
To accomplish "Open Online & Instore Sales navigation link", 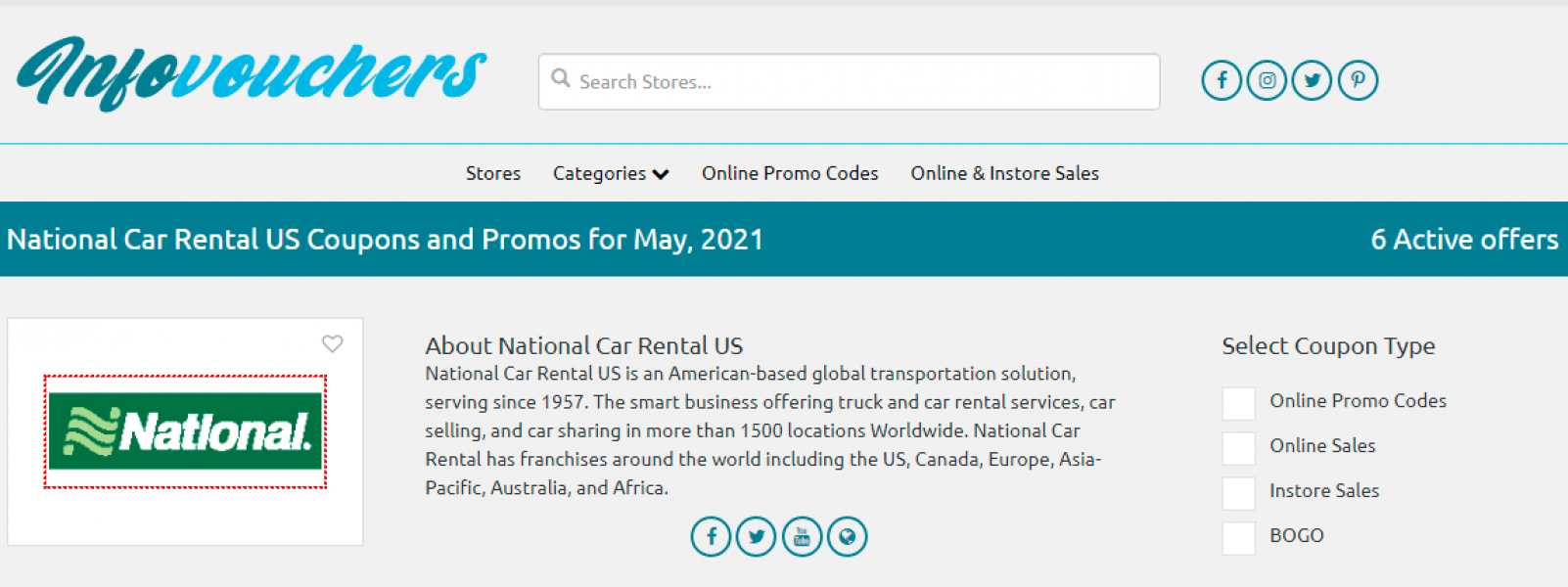I will [x=1004, y=173].
